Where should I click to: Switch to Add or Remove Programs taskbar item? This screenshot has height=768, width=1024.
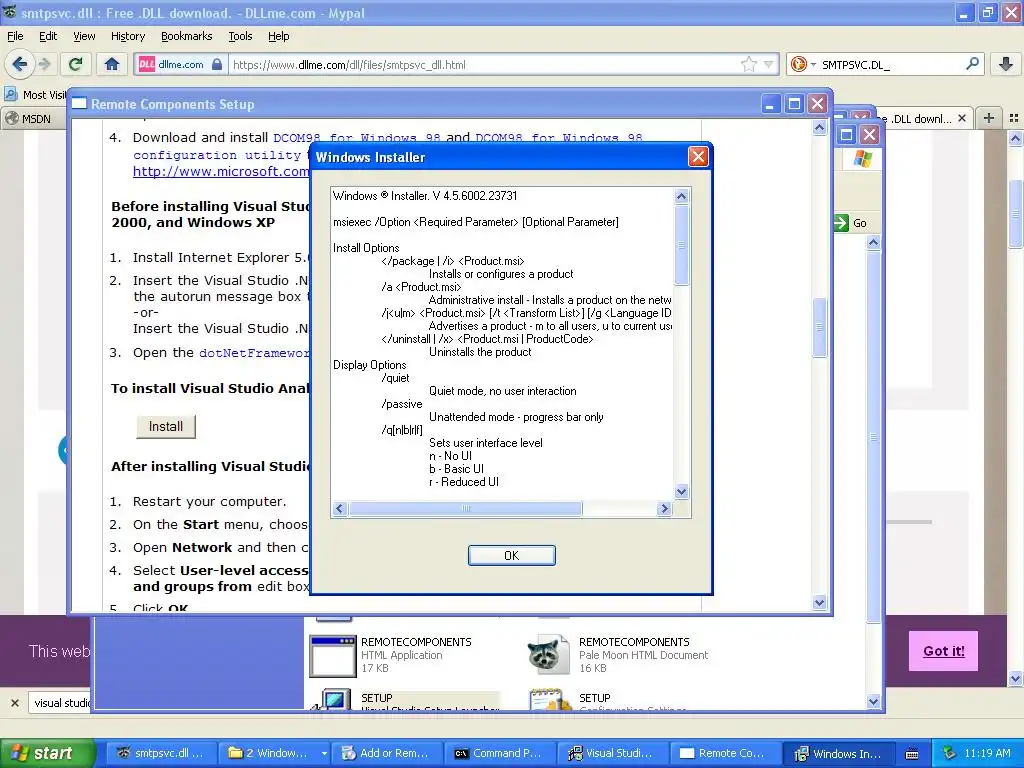point(386,753)
